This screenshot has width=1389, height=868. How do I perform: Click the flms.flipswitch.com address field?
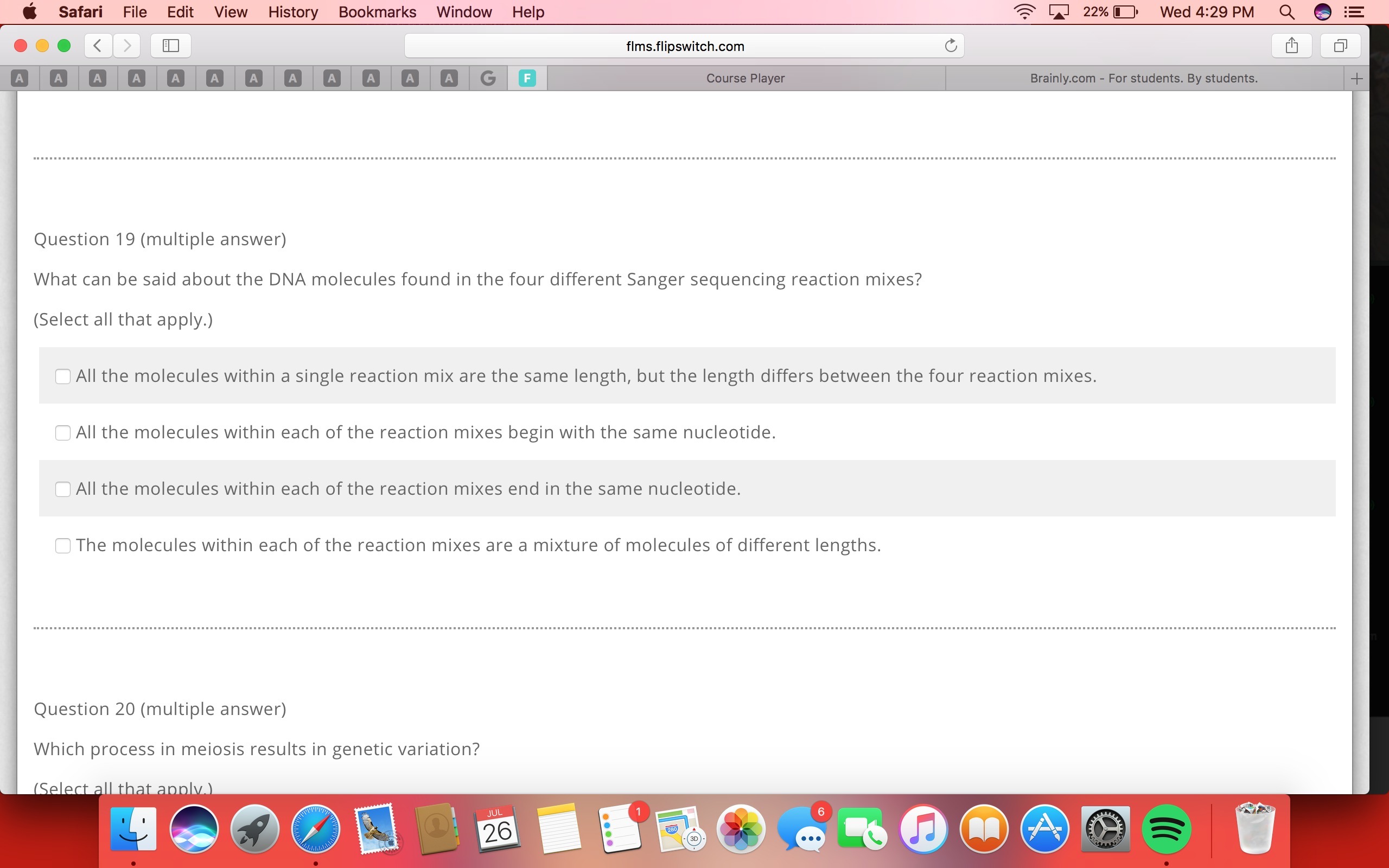[x=684, y=46]
